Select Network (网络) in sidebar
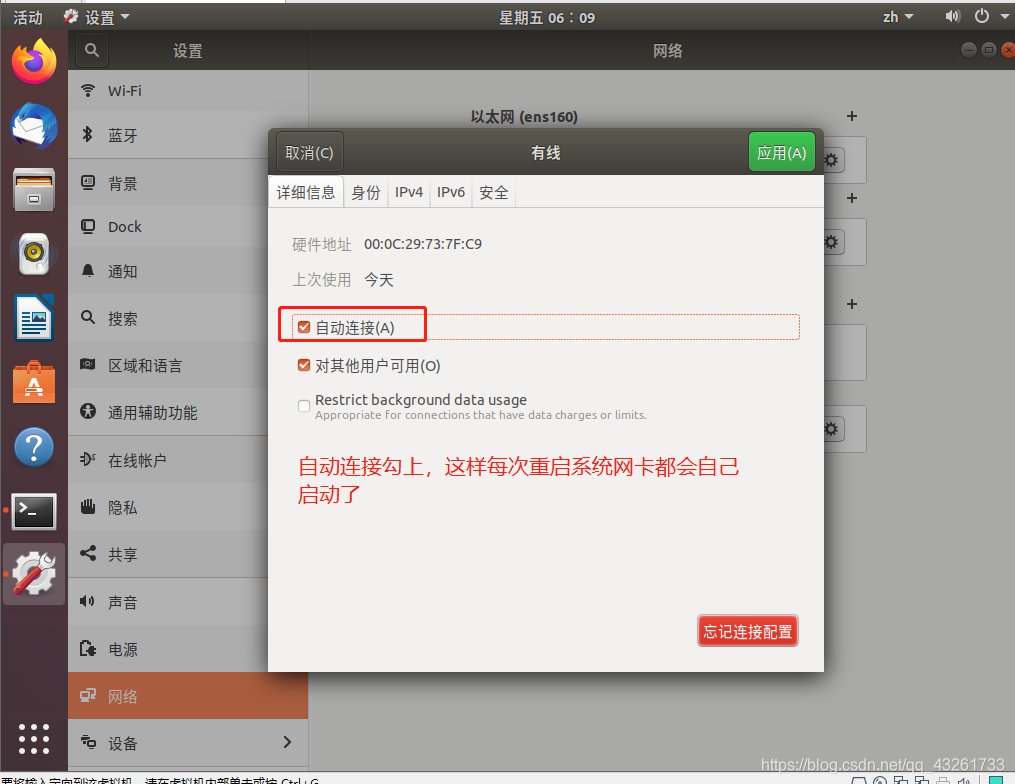This screenshot has width=1015, height=784. point(188,696)
